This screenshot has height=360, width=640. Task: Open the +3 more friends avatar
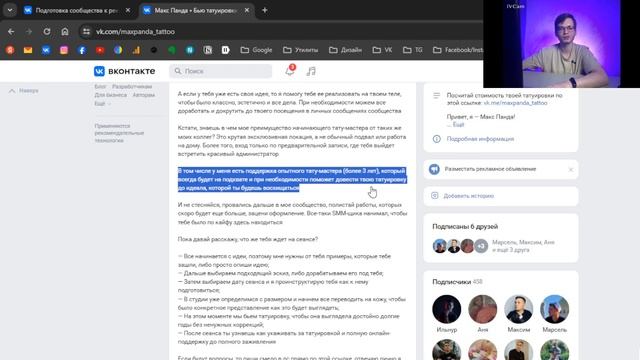(481, 246)
